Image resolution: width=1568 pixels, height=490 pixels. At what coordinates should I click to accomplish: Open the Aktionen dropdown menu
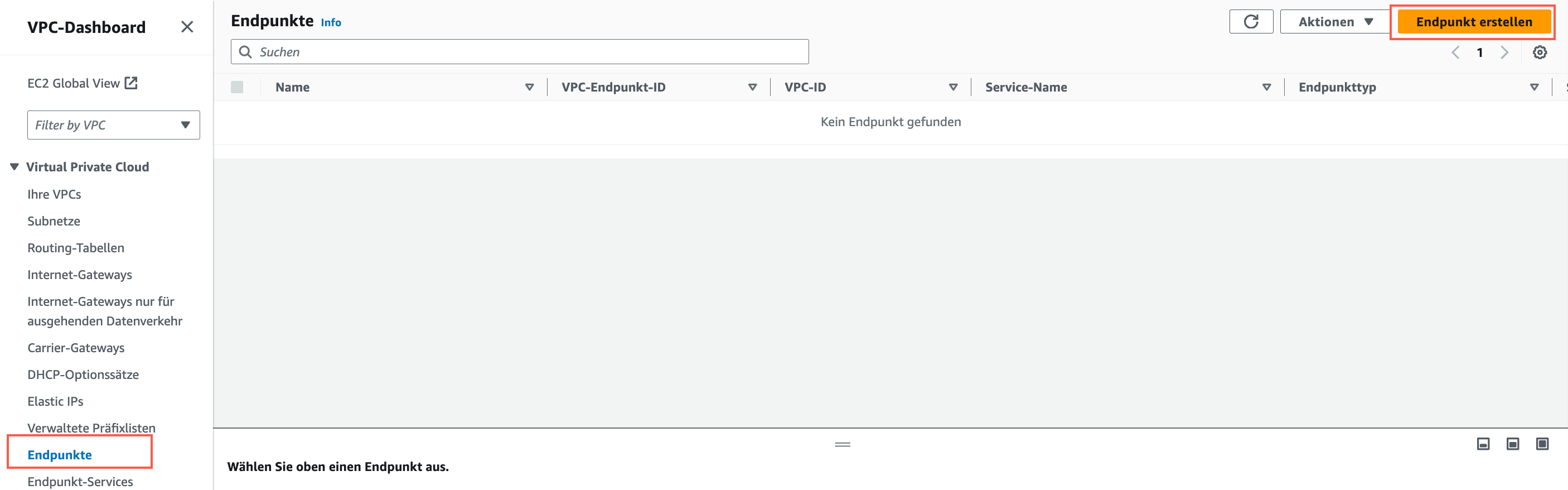point(1335,22)
